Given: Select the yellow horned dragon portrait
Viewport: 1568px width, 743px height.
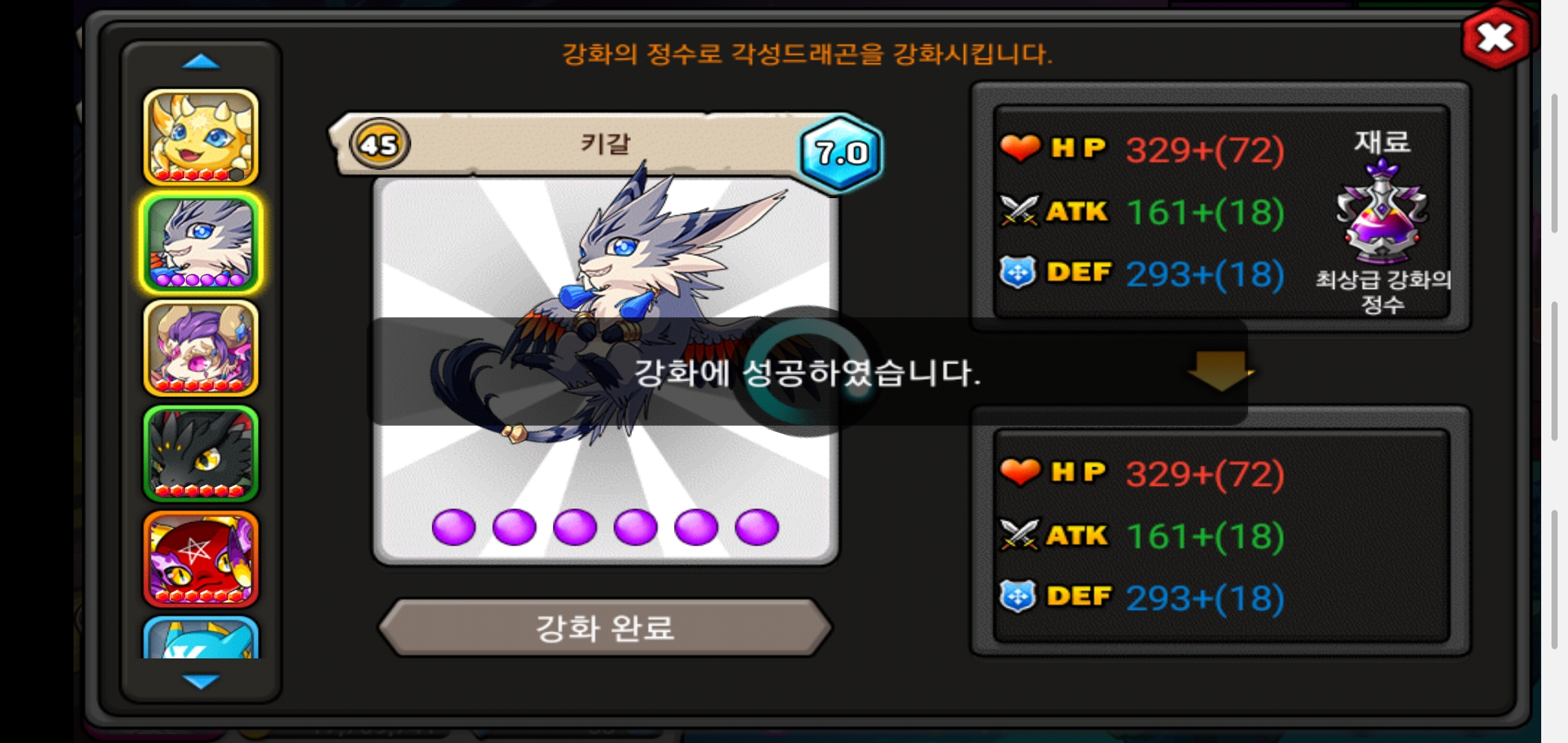Looking at the screenshot, I should 201,138.
